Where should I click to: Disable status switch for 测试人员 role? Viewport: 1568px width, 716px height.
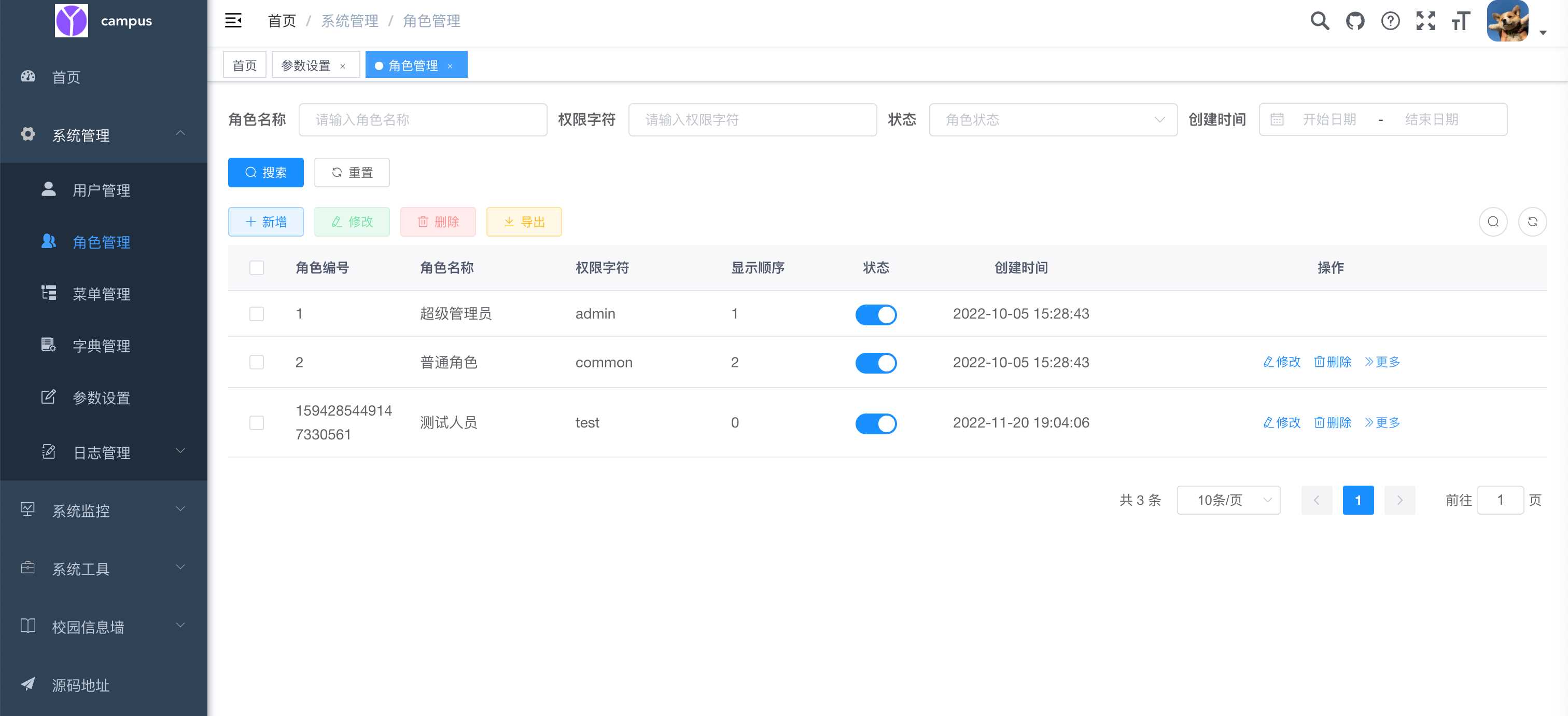876,423
